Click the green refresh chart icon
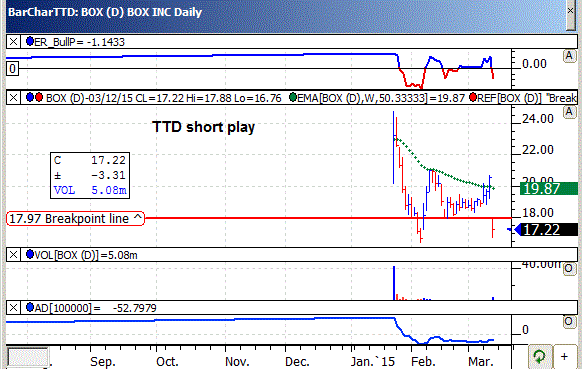Screen dimensions: 582x369 (x=540, y=357)
